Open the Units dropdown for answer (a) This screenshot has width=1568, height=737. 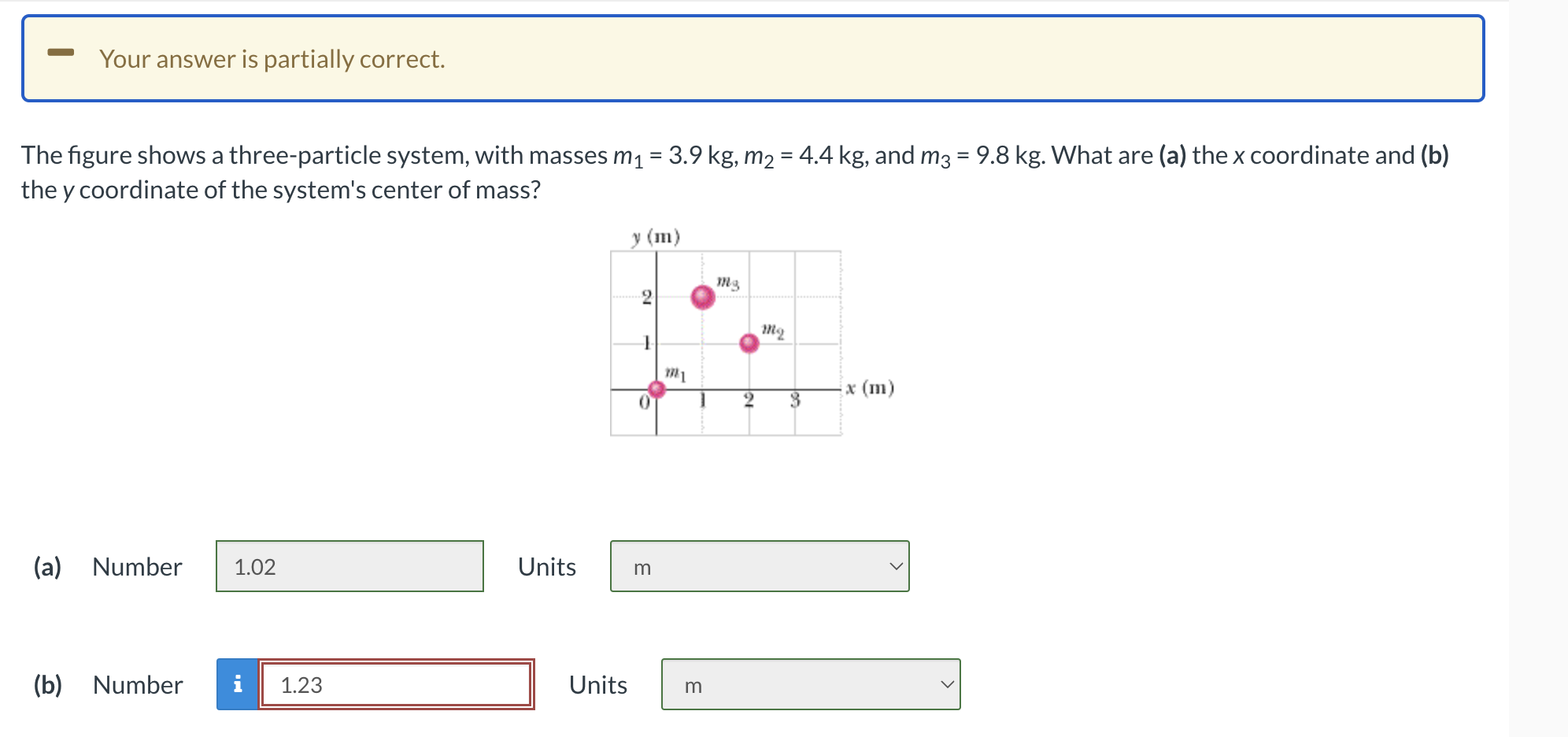[x=758, y=566]
